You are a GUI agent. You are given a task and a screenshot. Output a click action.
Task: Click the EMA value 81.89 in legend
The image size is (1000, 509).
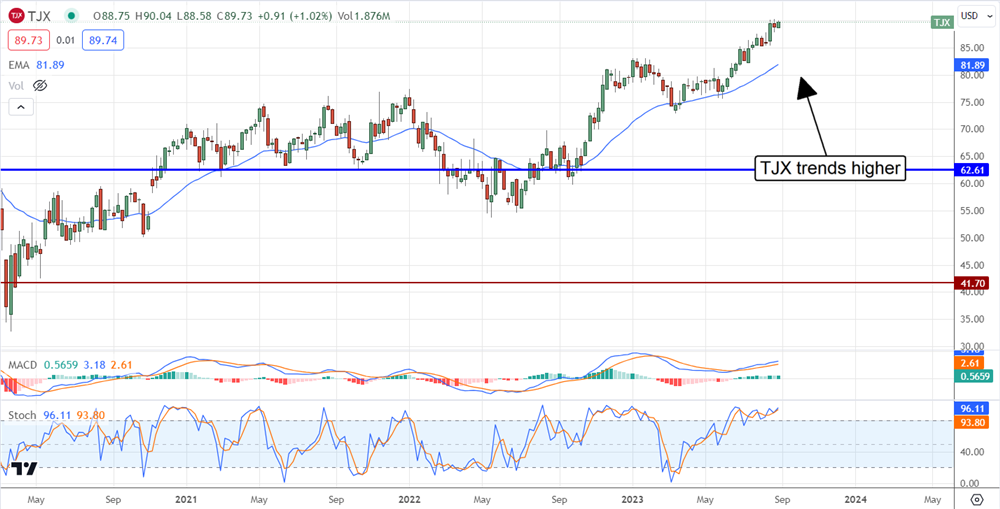(49, 65)
